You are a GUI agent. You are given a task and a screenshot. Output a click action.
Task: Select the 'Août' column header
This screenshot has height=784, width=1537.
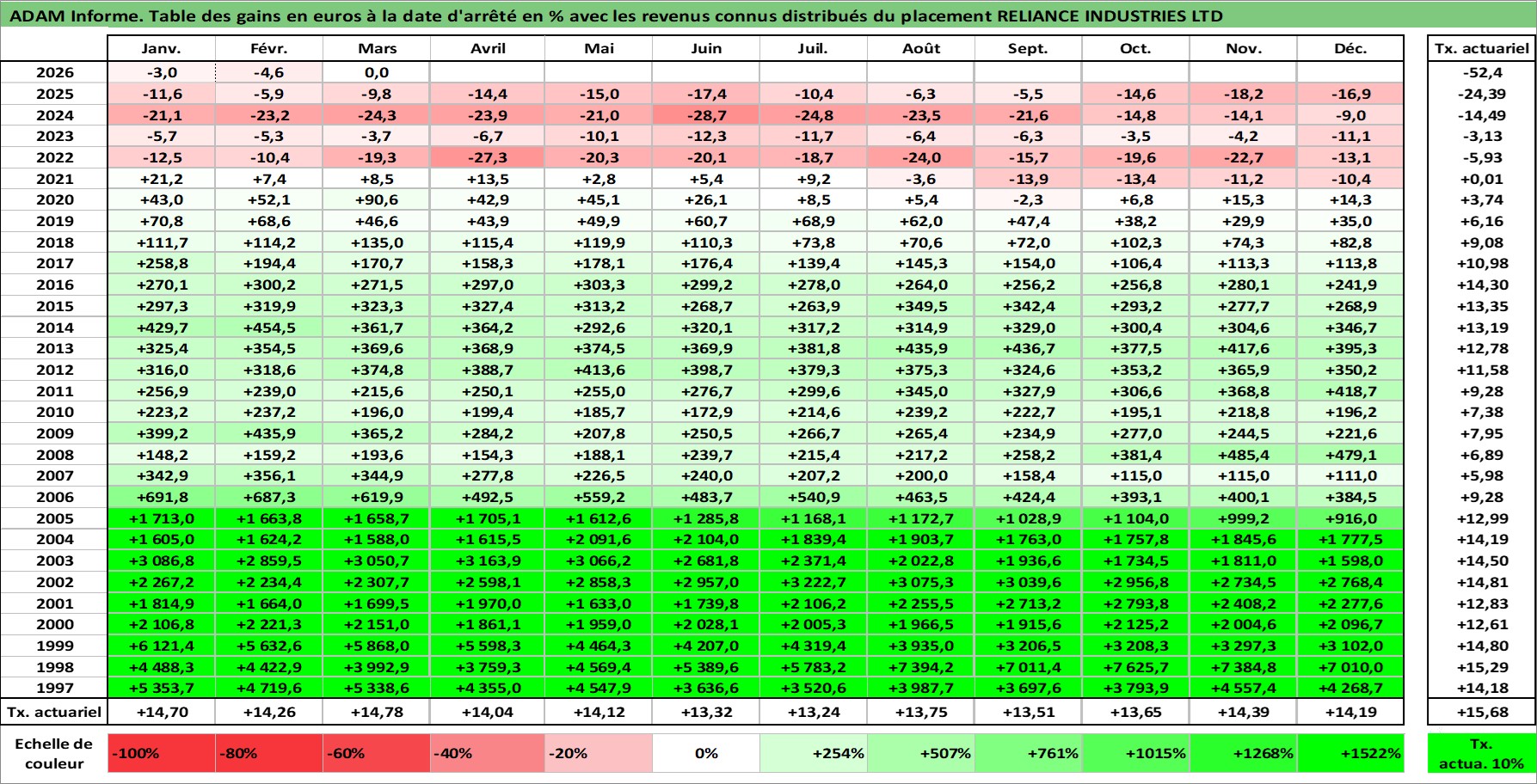coord(921,49)
